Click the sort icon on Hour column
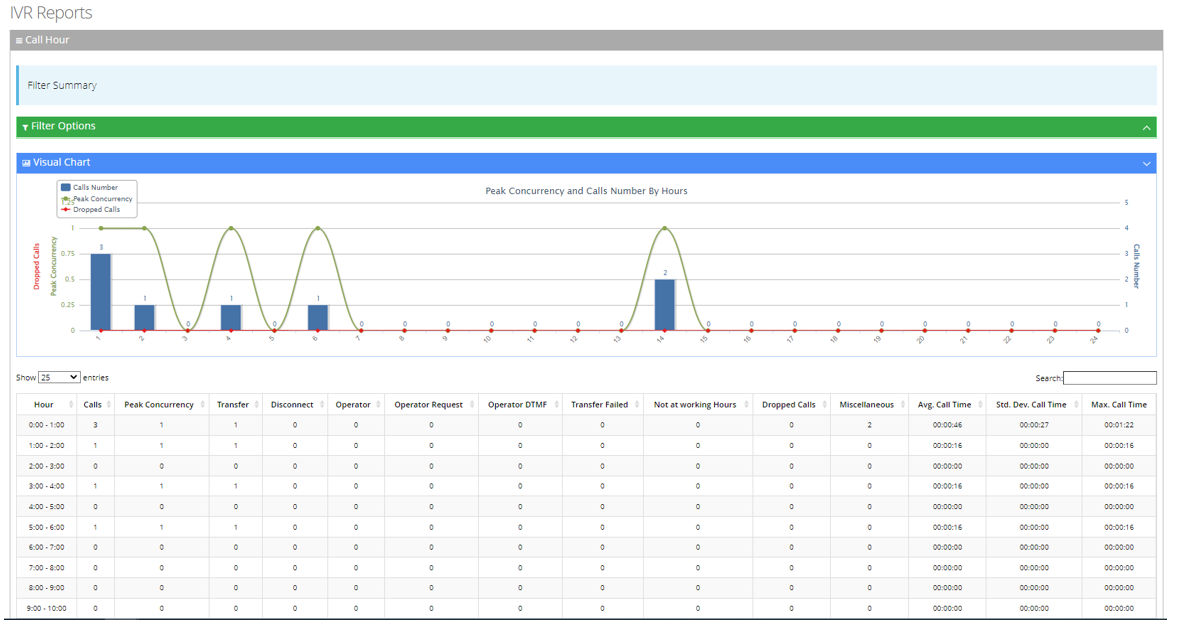Viewport: 1179px width, 630px height. tap(73, 405)
